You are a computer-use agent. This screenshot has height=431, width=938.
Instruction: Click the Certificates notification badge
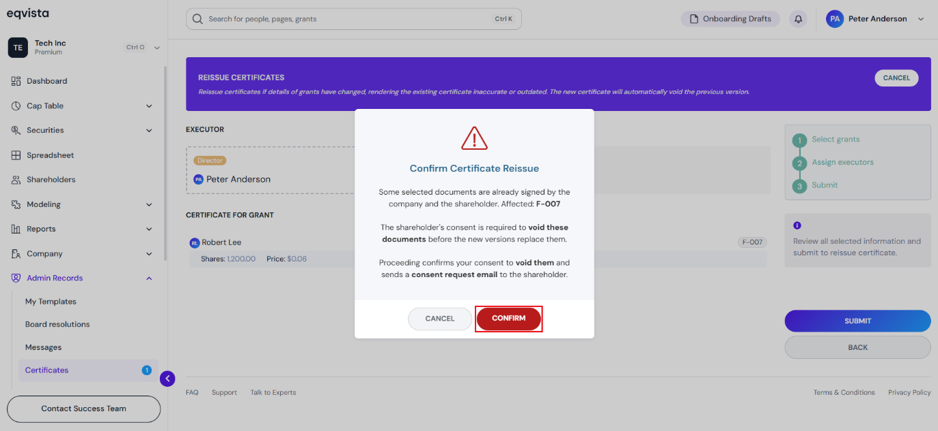147,371
